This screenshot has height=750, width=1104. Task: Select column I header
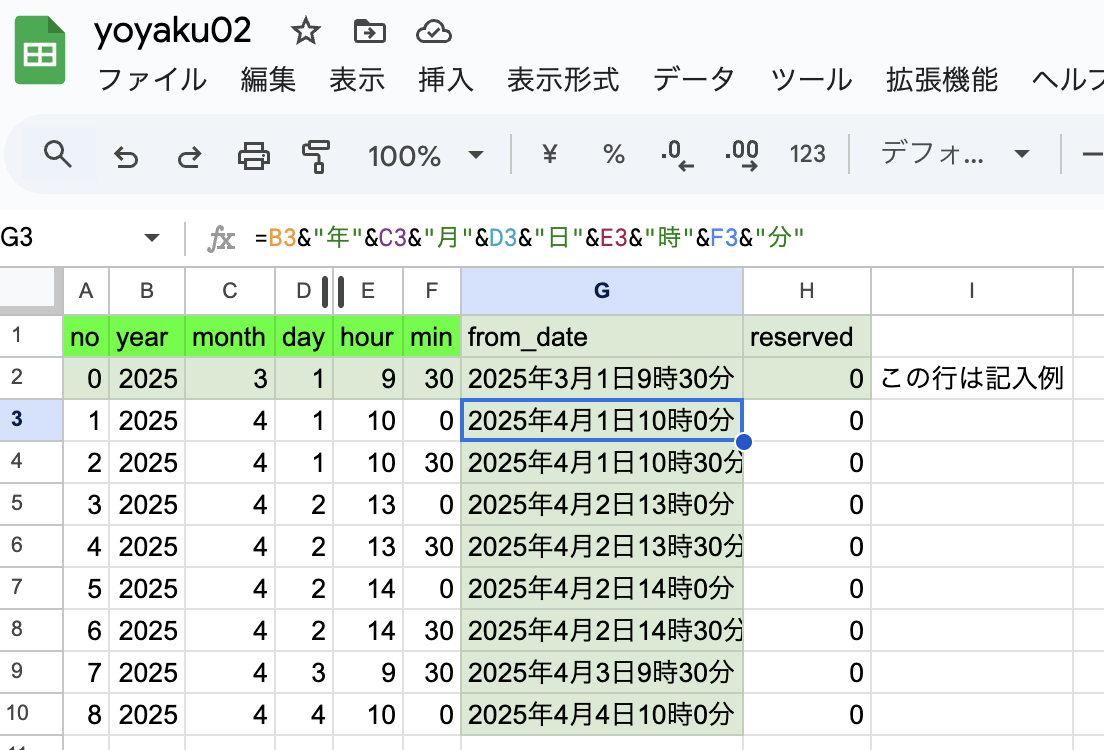coord(972,291)
